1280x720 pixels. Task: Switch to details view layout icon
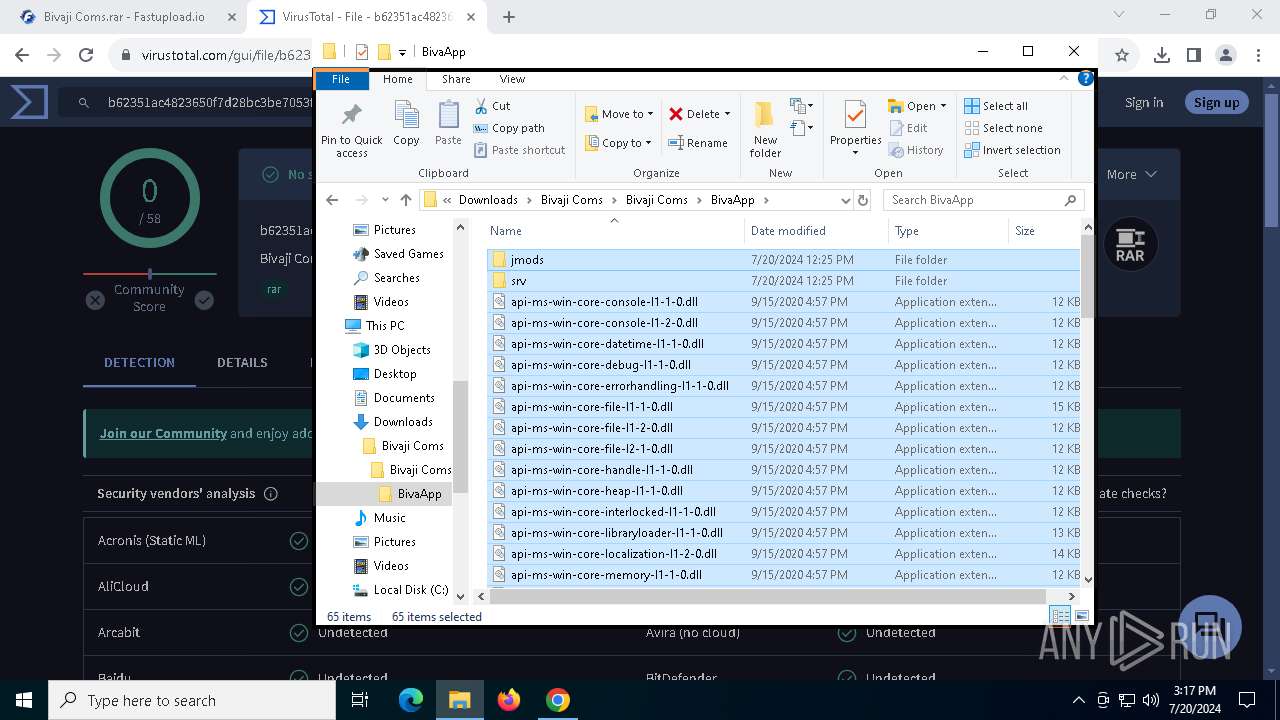(1060, 617)
